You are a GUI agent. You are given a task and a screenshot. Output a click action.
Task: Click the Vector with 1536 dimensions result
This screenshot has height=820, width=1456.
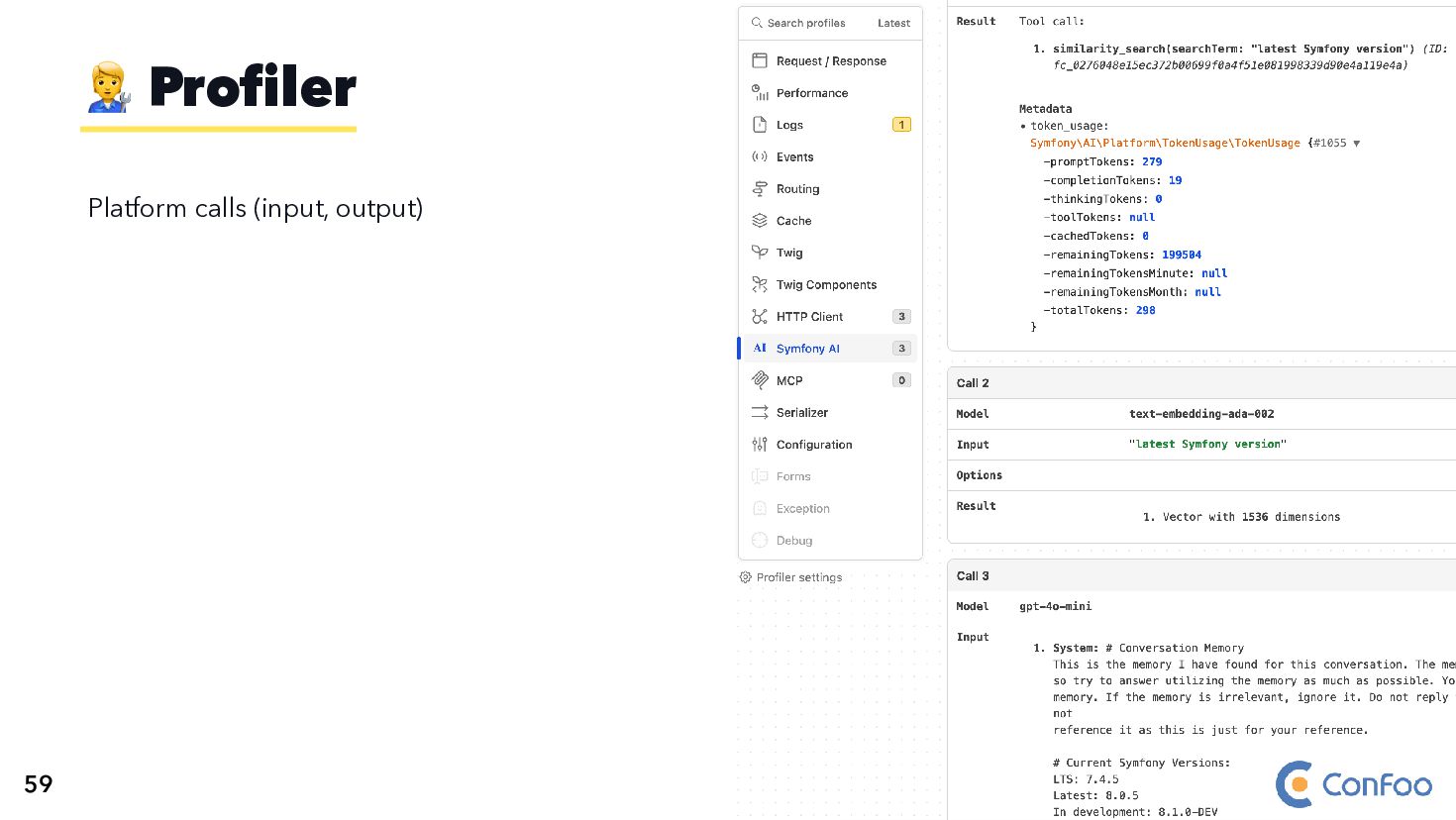pyautogui.click(x=1251, y=517)
